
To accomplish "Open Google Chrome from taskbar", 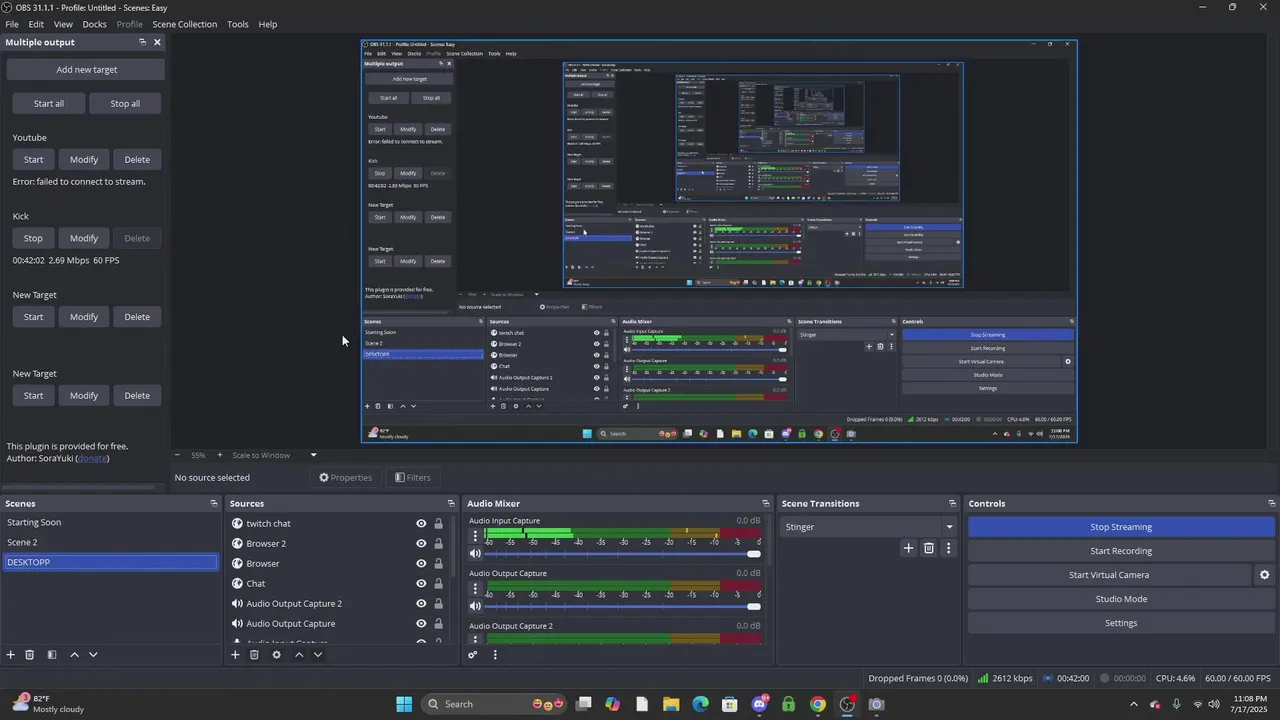I will pyautogui.click(x=818, y=704).
